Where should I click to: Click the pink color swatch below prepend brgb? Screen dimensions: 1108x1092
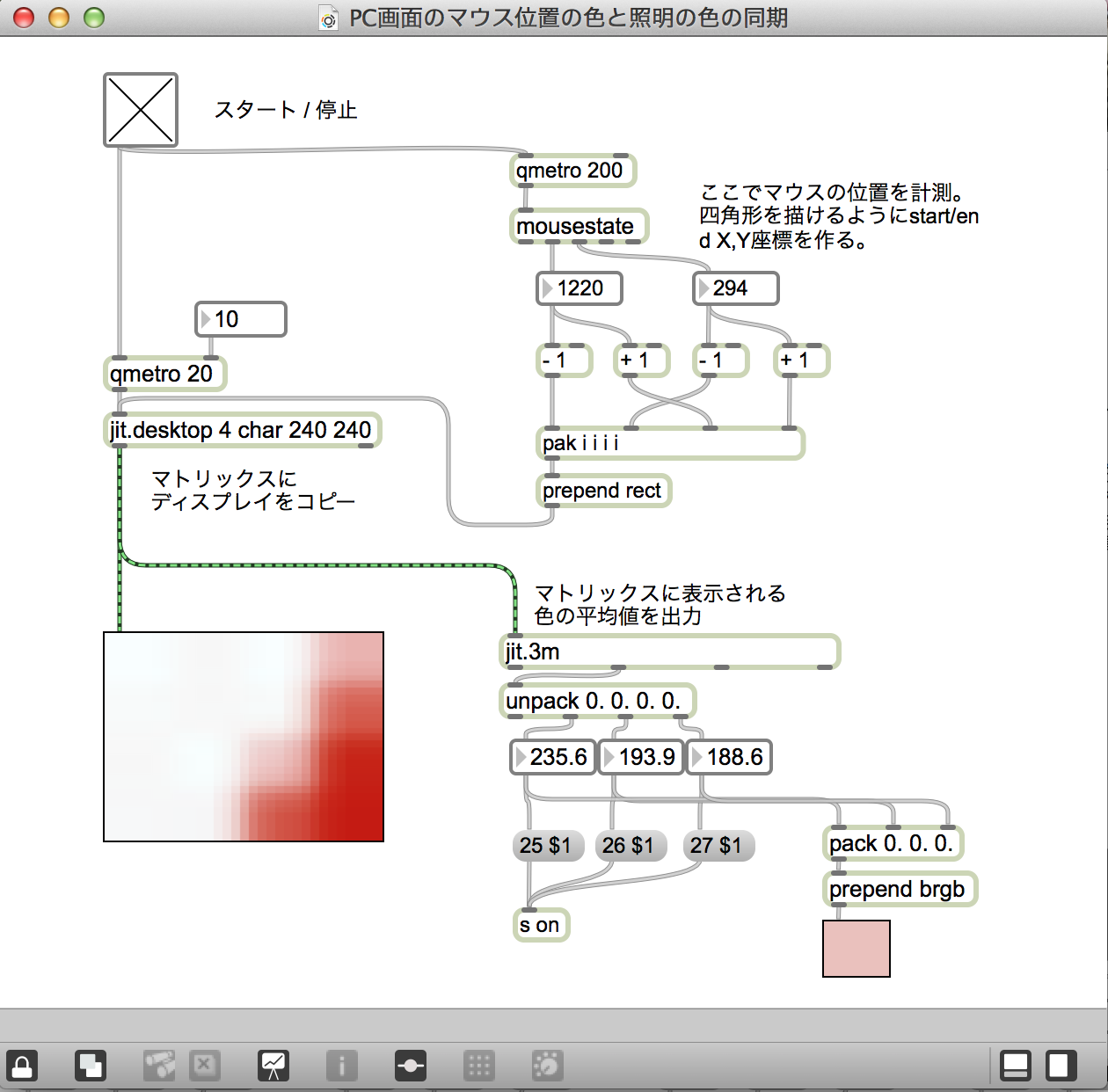pos(856,949)
